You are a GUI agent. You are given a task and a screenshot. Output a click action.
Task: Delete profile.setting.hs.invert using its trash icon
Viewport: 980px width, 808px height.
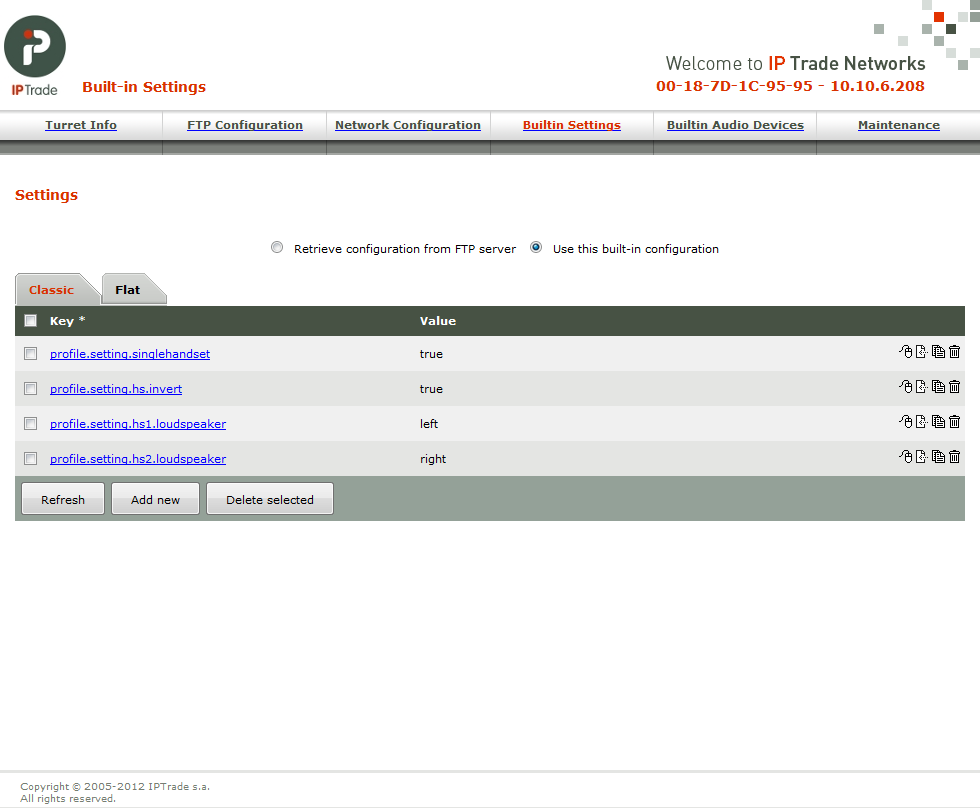tap(954, 387)
